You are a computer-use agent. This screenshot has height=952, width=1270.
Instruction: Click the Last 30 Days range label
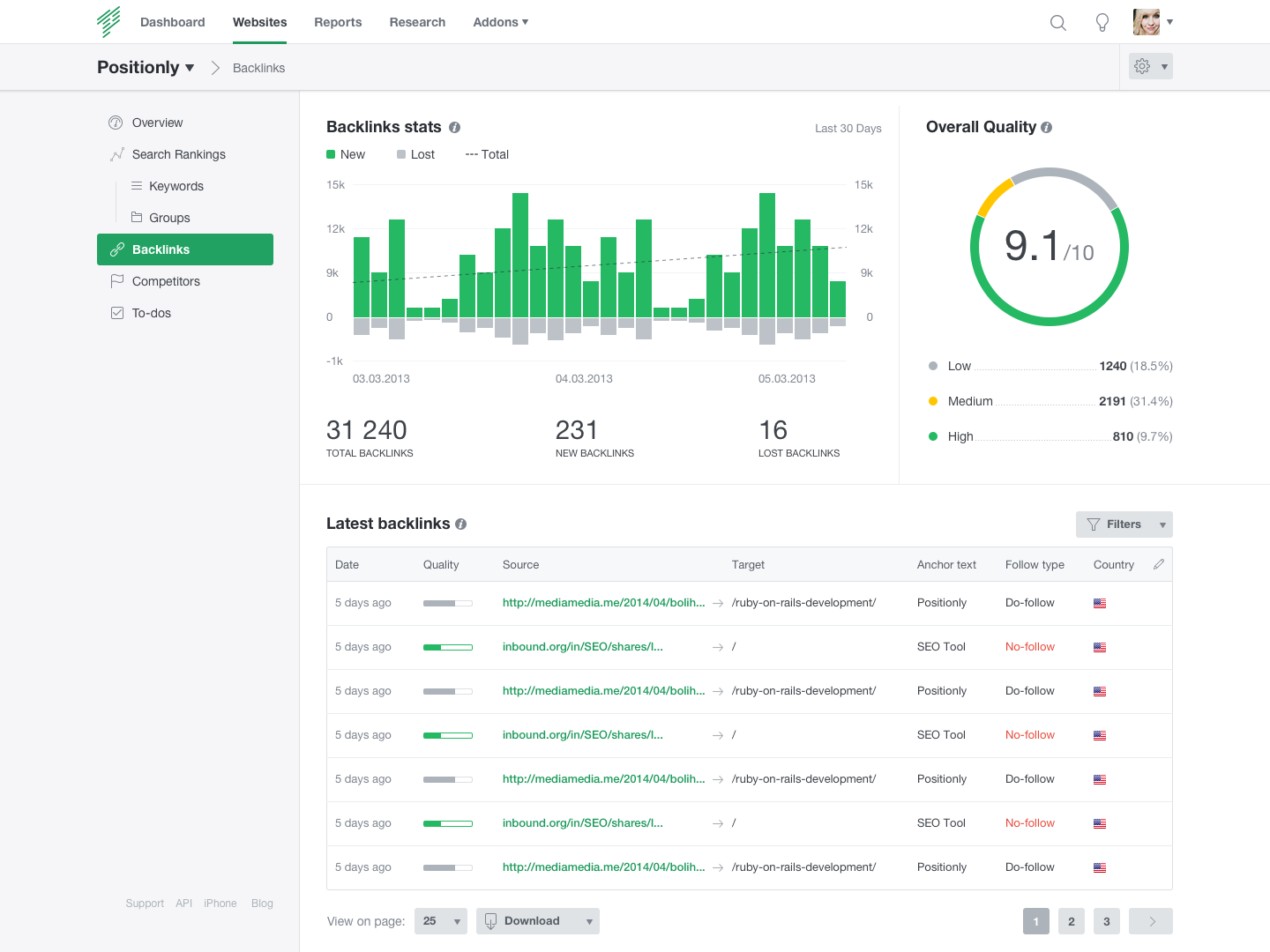pos(848,128)
